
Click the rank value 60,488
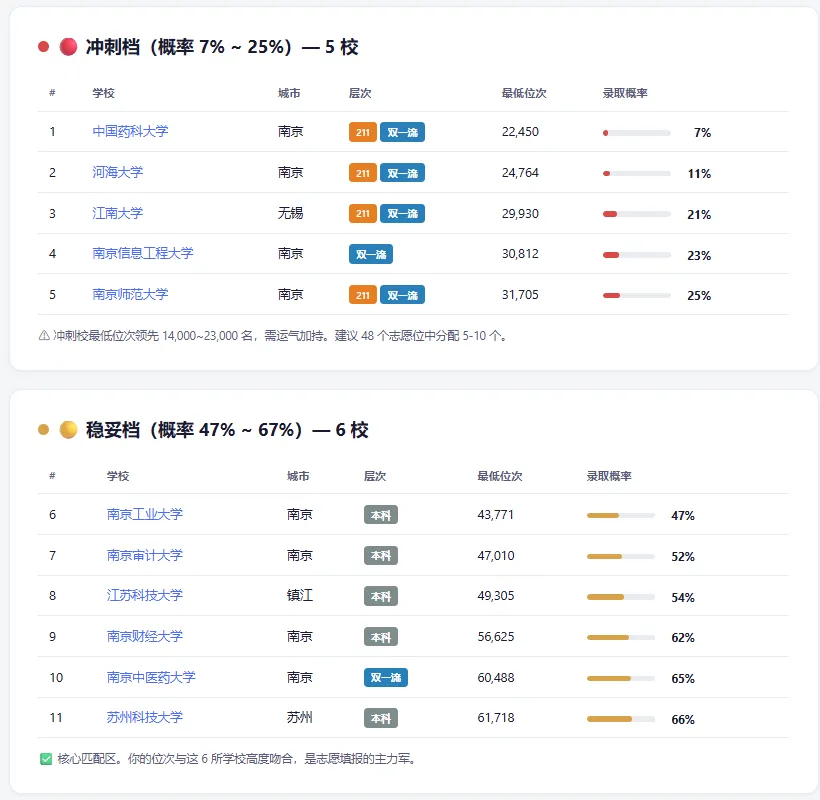(x=496, y=678)
